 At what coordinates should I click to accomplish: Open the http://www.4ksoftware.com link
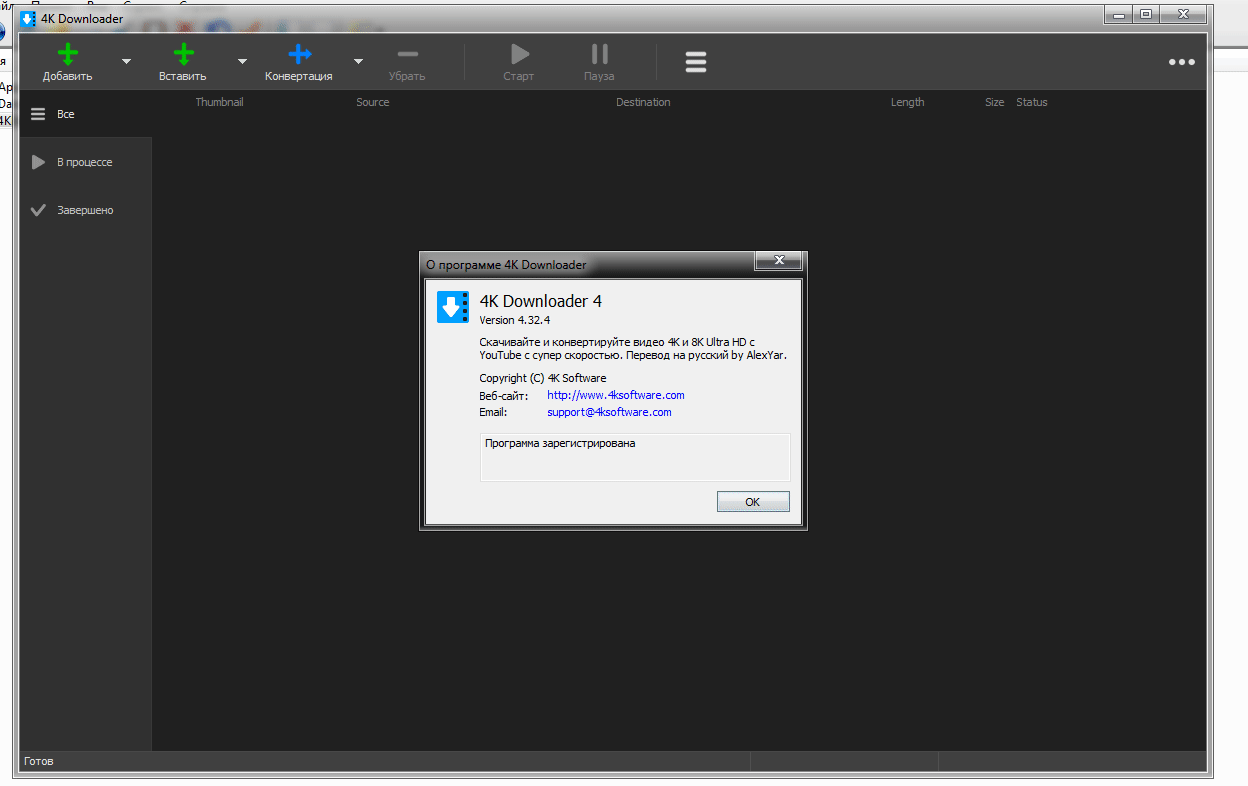(x=616, y=395)
